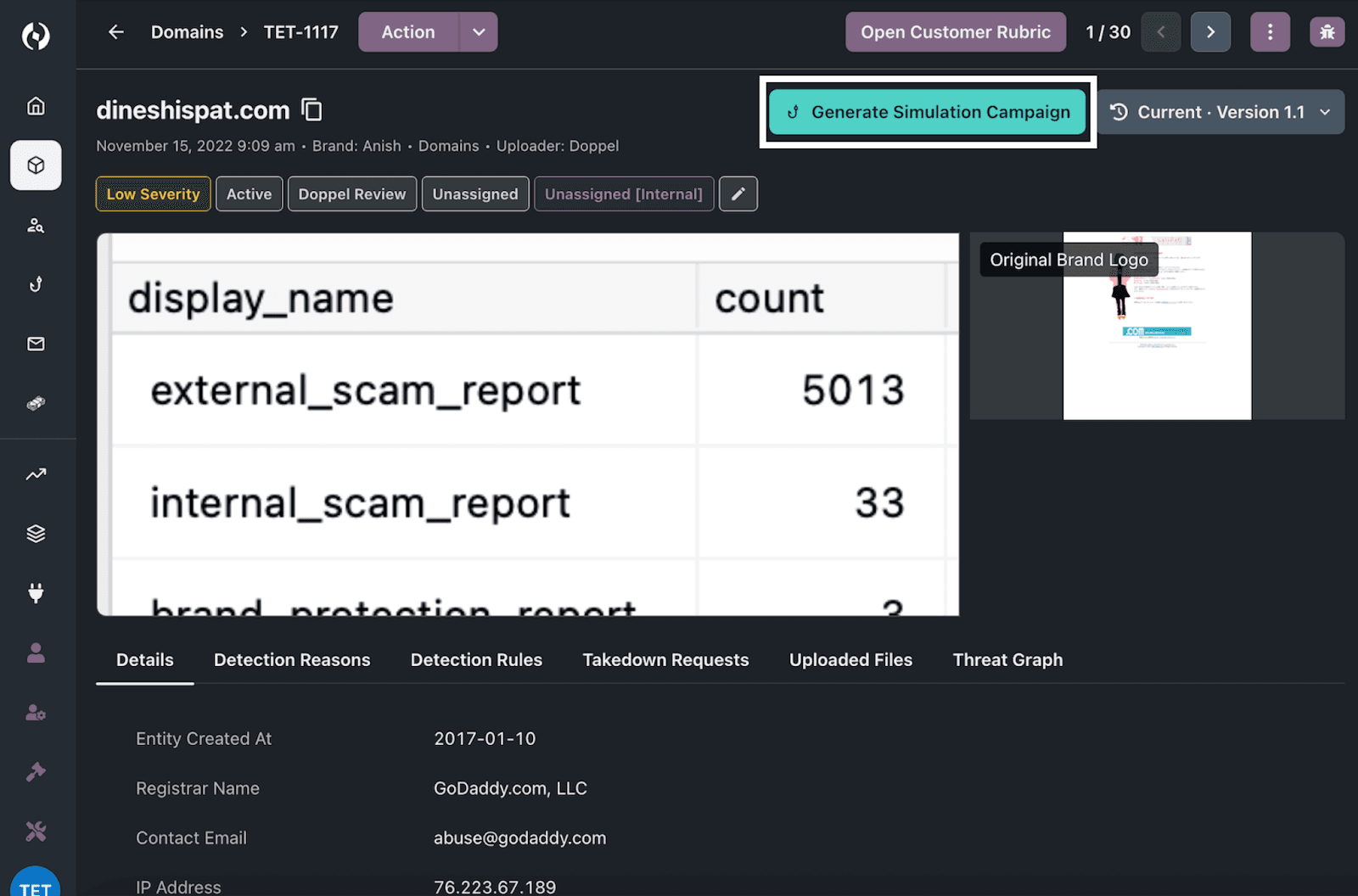Open the Current Version 1.1 dropdown
The image size is (1358, 896).
[1221, 112]
